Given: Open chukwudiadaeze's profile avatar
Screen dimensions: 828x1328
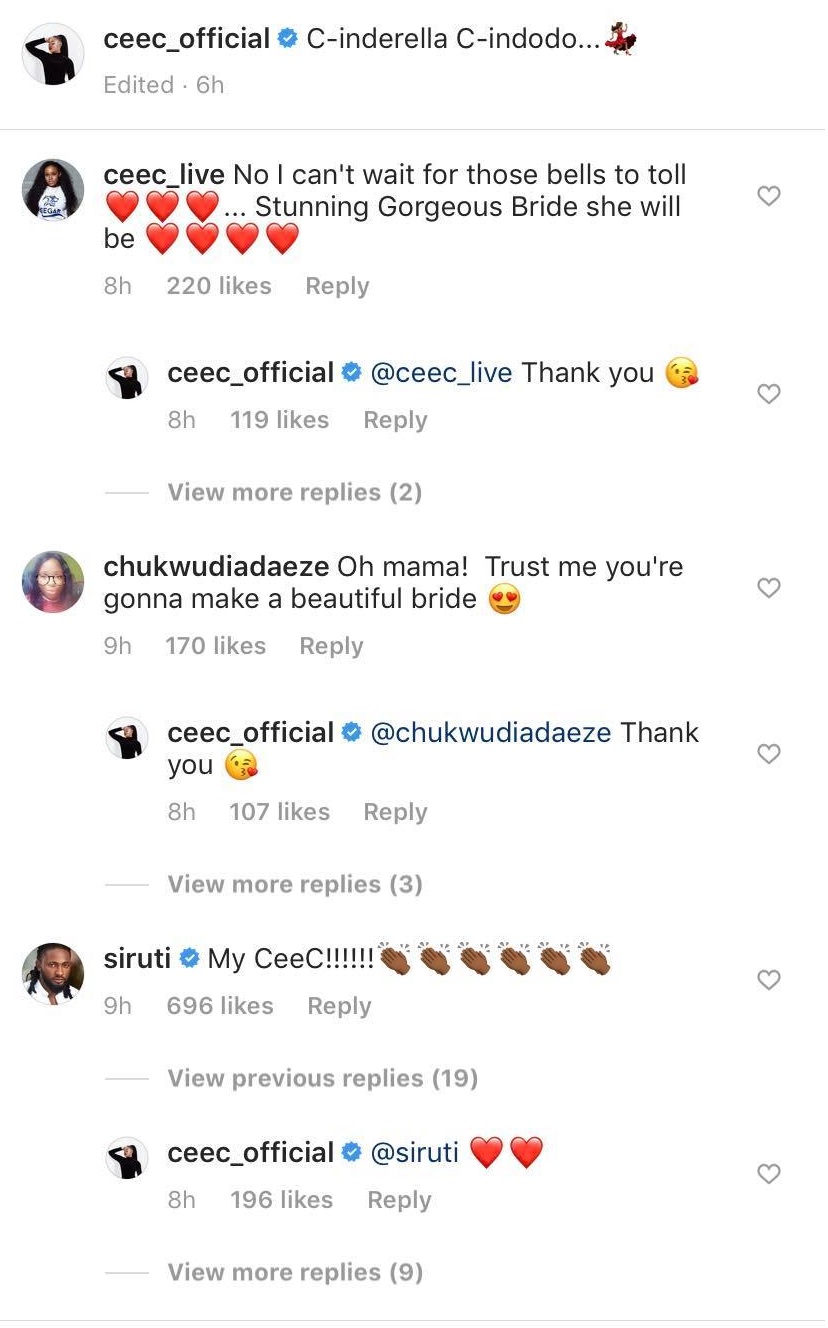Looking at the screenshot, I should (53, 582).
